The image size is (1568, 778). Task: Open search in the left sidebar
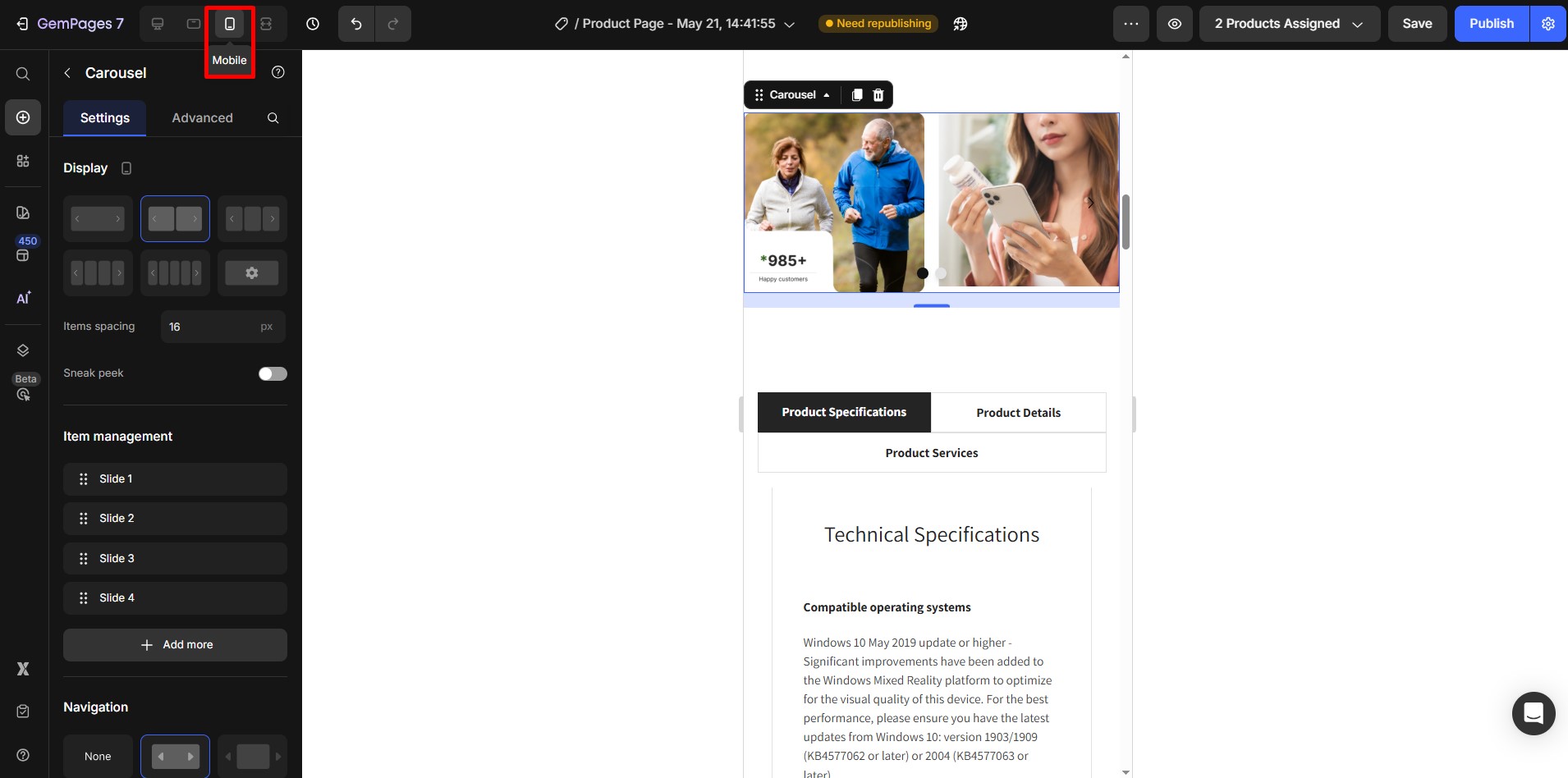(22, 74)
